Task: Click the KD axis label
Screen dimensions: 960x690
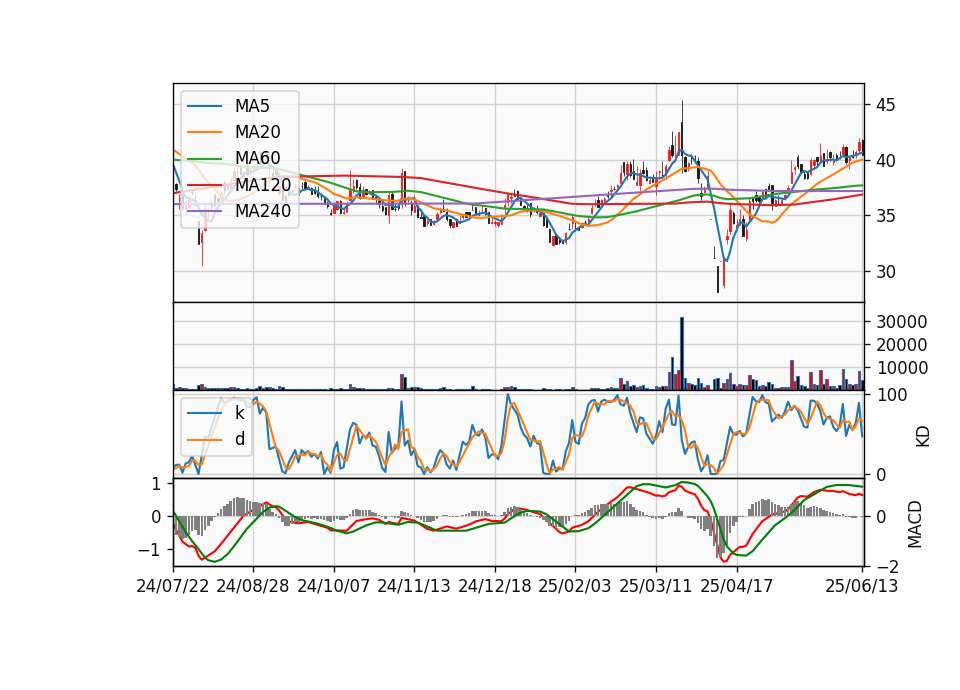Action: coord(922,437)
